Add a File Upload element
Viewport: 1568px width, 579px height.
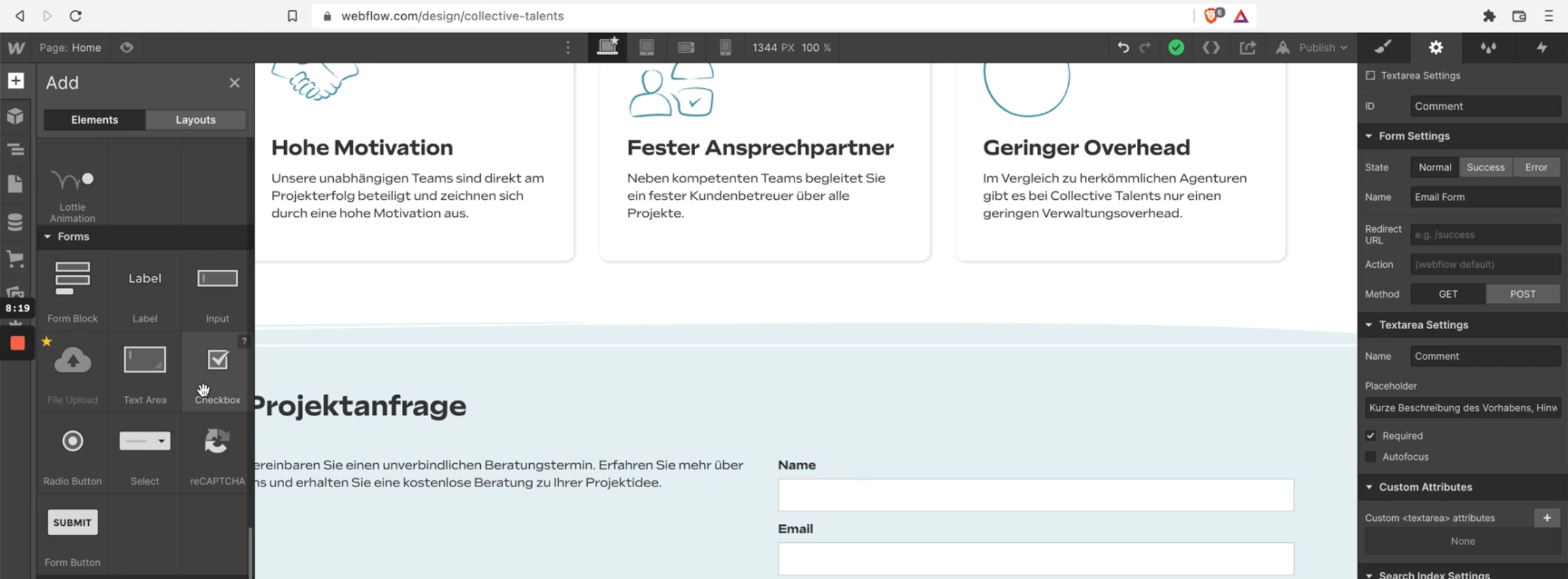click(72, 373)
